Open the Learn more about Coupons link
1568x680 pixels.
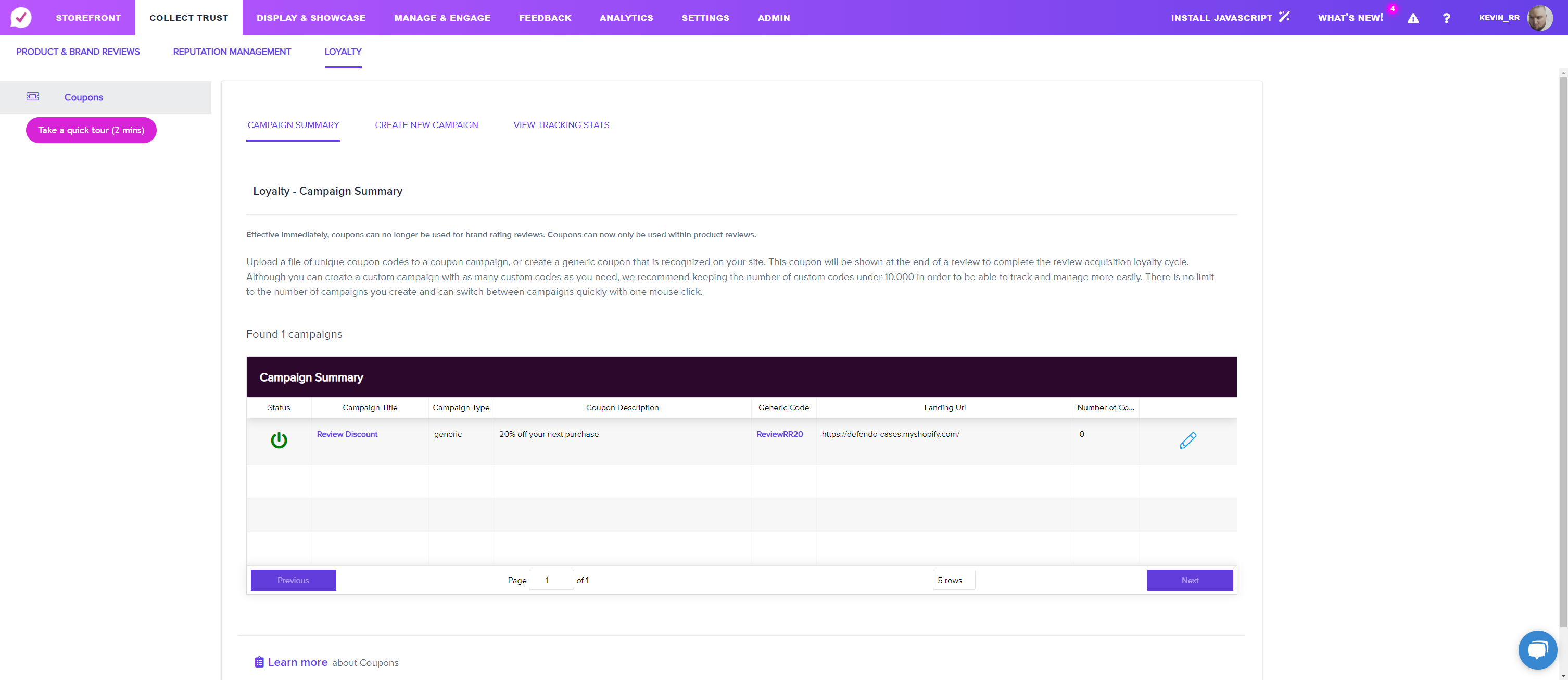click(298, 662)
